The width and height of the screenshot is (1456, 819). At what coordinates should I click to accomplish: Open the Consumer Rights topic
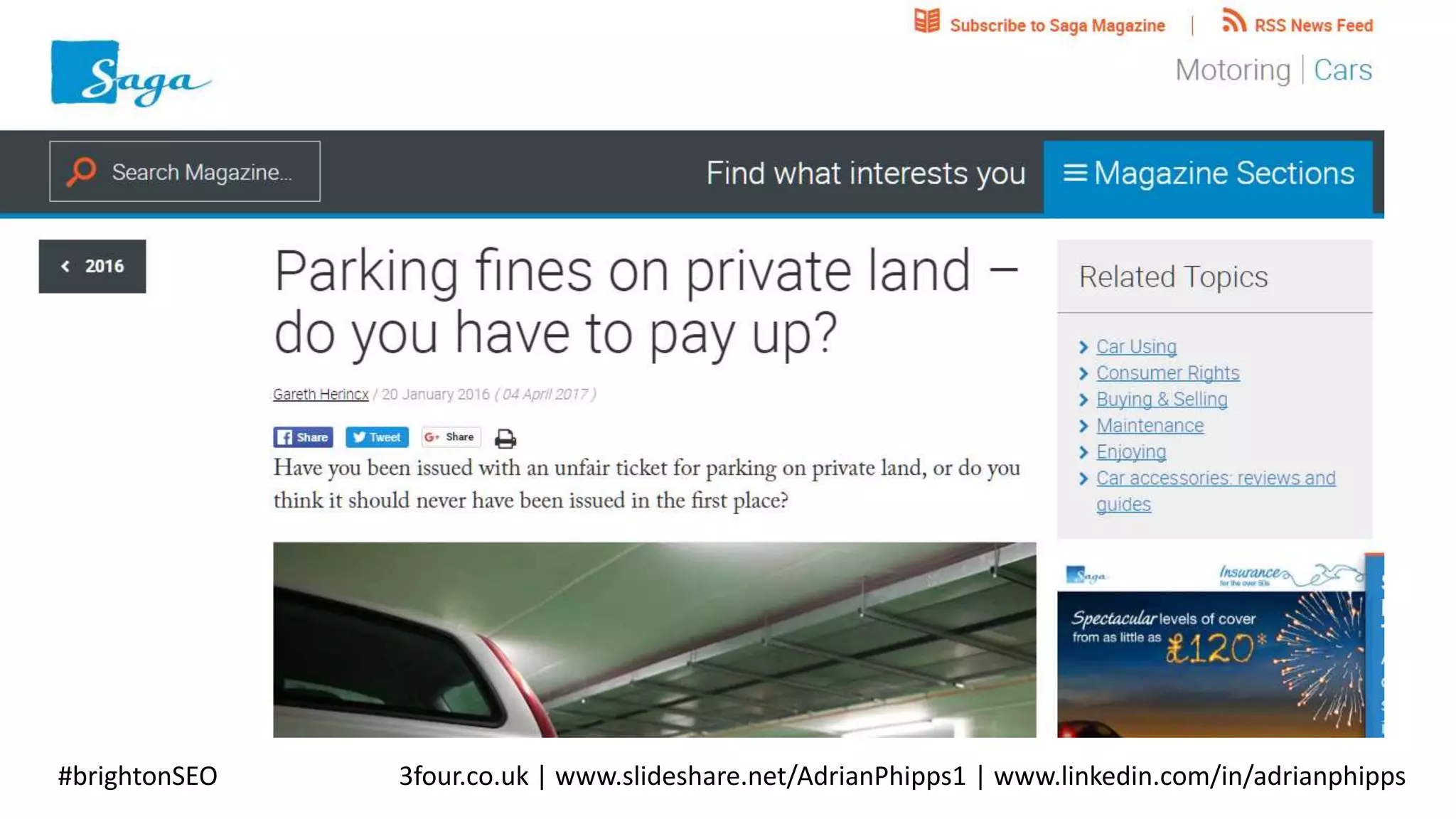(x=1167, y=373)
